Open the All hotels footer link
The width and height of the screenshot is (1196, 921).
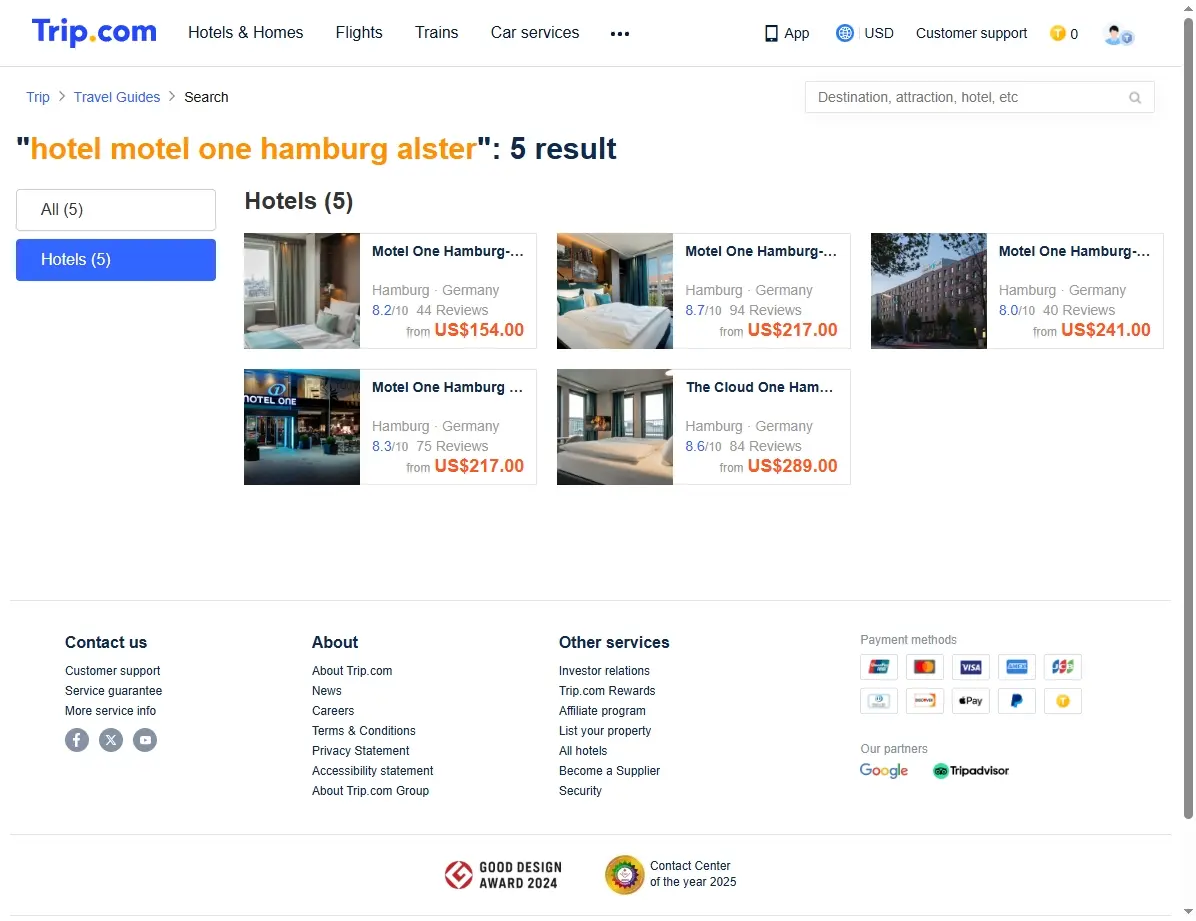(583, 751)
